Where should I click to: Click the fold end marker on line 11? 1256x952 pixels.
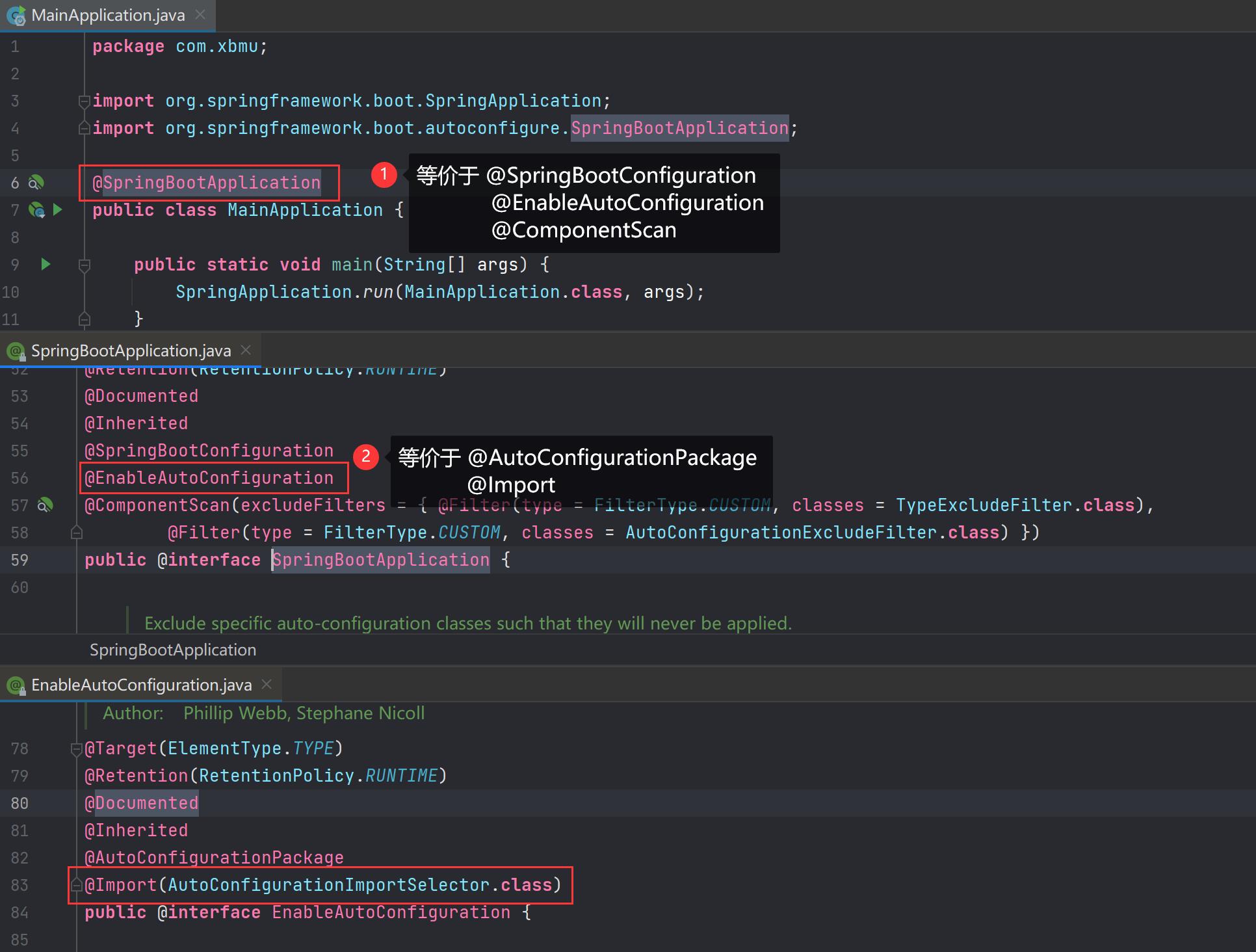(84, 319)
